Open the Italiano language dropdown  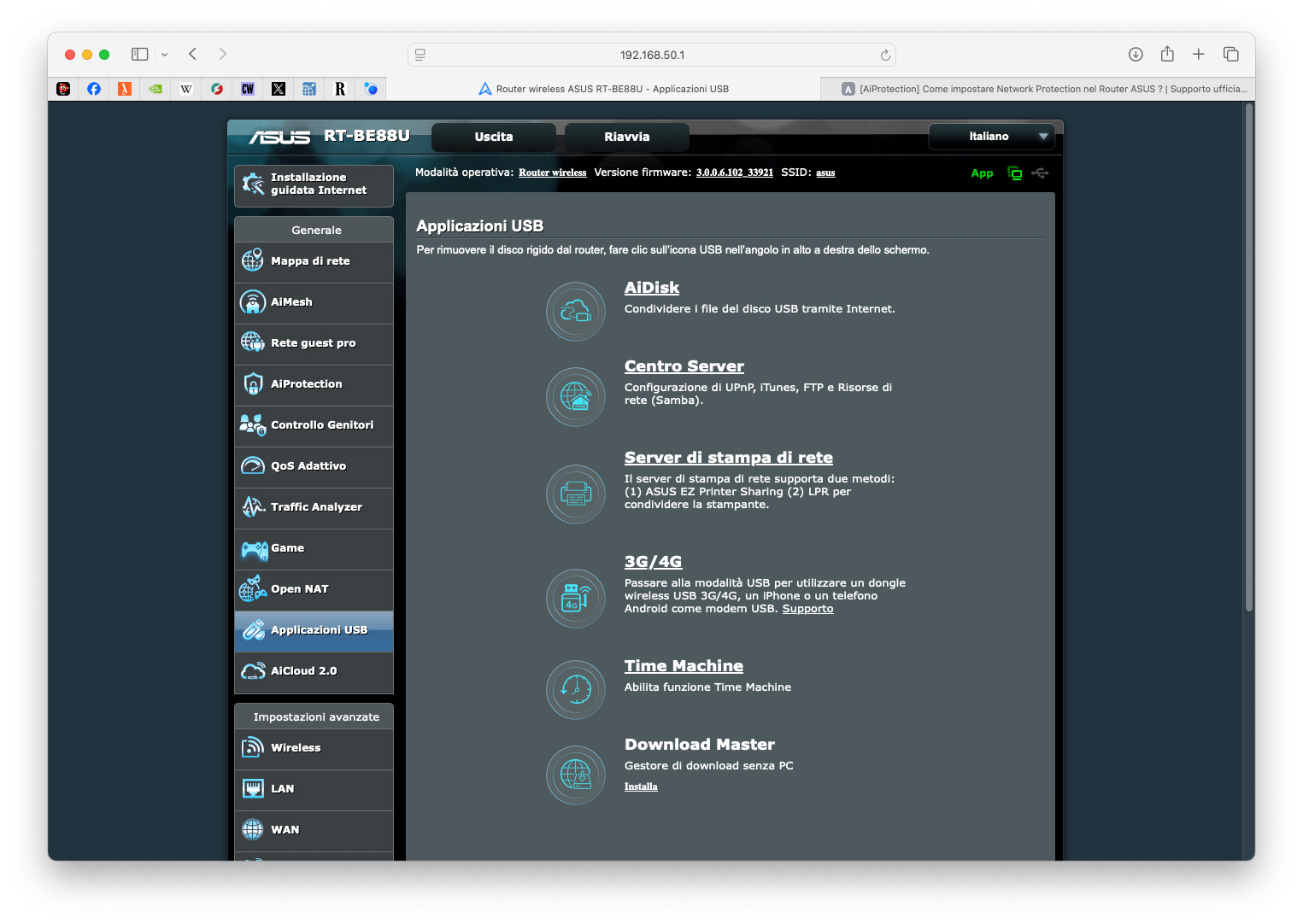point(992,137)
